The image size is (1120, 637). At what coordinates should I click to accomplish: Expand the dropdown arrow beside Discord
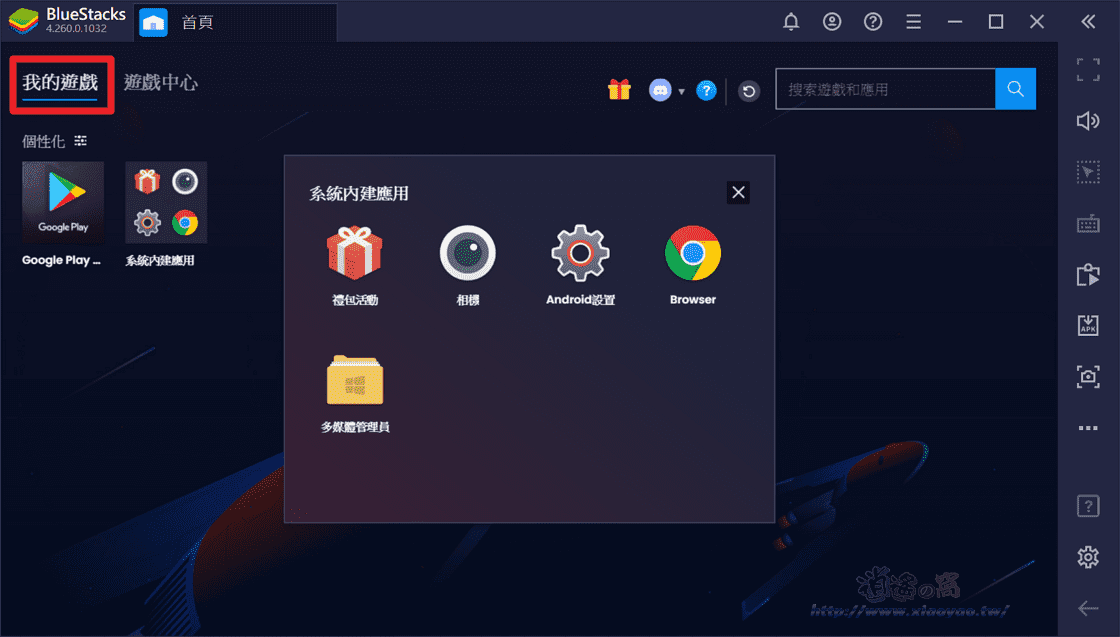pos(681,91)
